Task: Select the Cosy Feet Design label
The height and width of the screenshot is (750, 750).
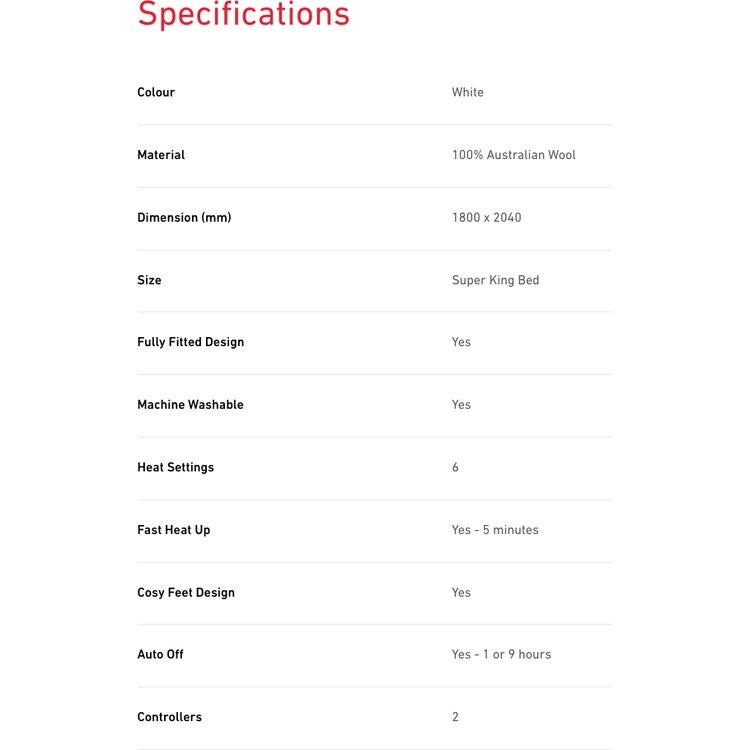Action: tap(186, 593)
